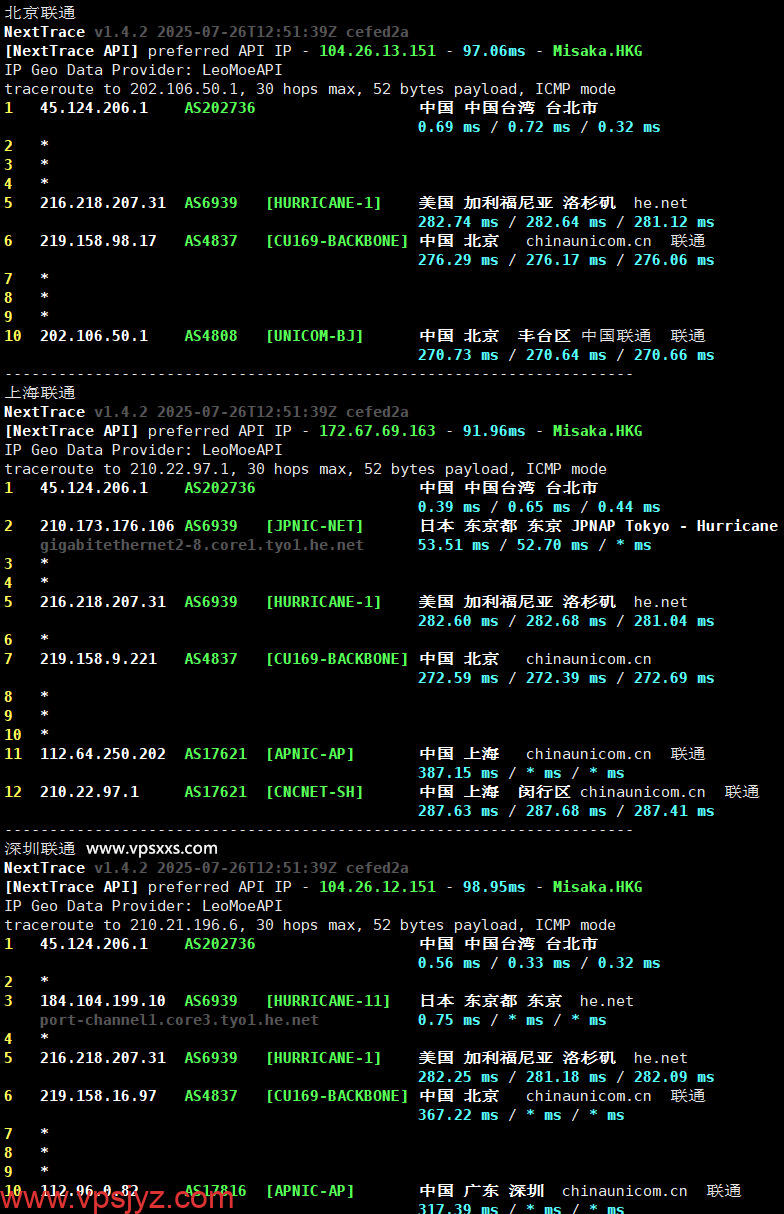This screenshot has width=784, height=1214.
Task: Select hop IP address 112.64.250.202
Action: (102, 754)
